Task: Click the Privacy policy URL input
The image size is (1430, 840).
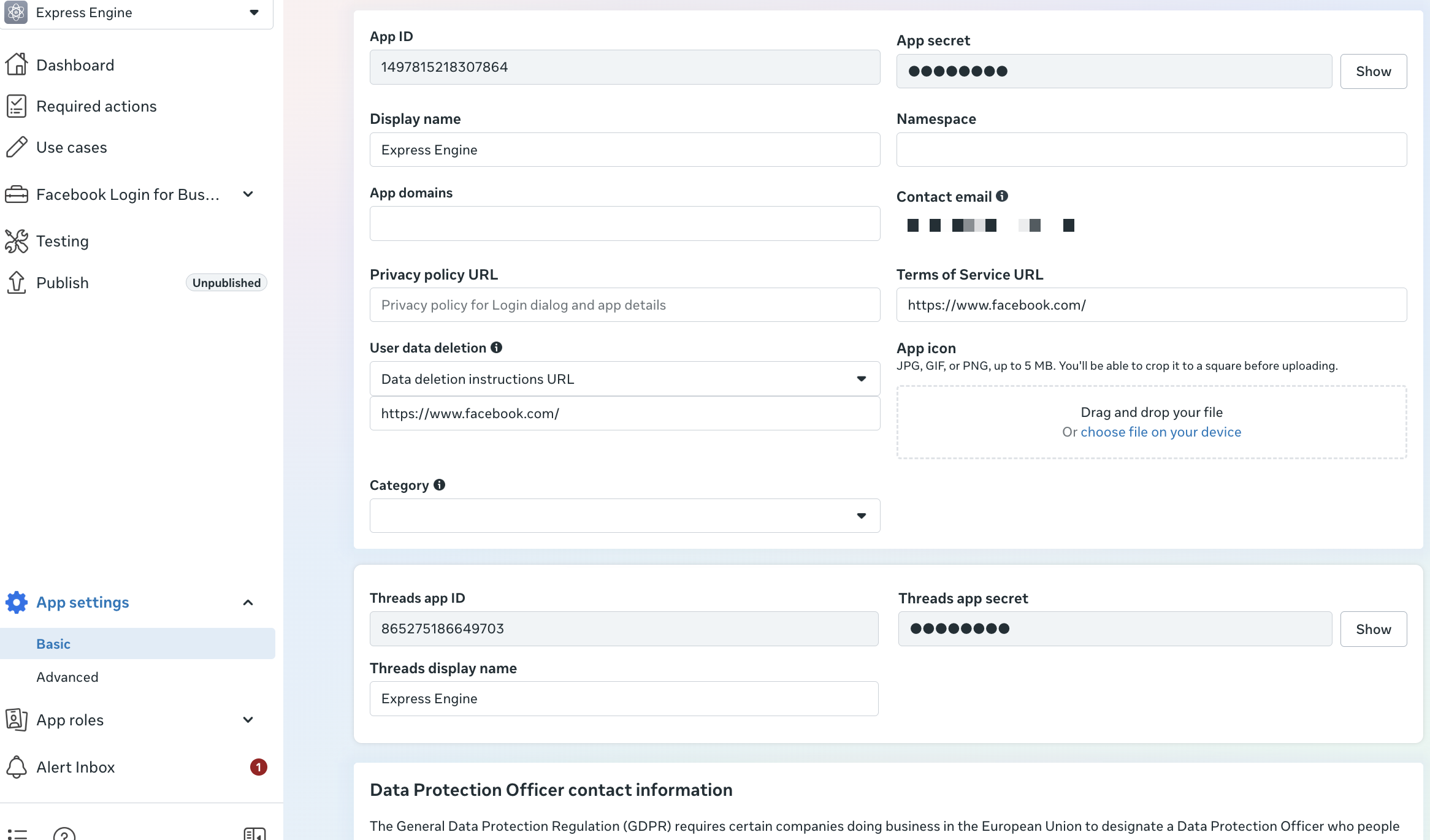Action: coord(625,305)
